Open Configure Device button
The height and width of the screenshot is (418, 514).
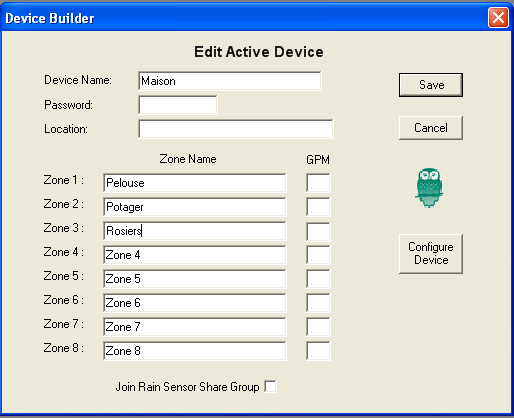click(x=431, y=254)
